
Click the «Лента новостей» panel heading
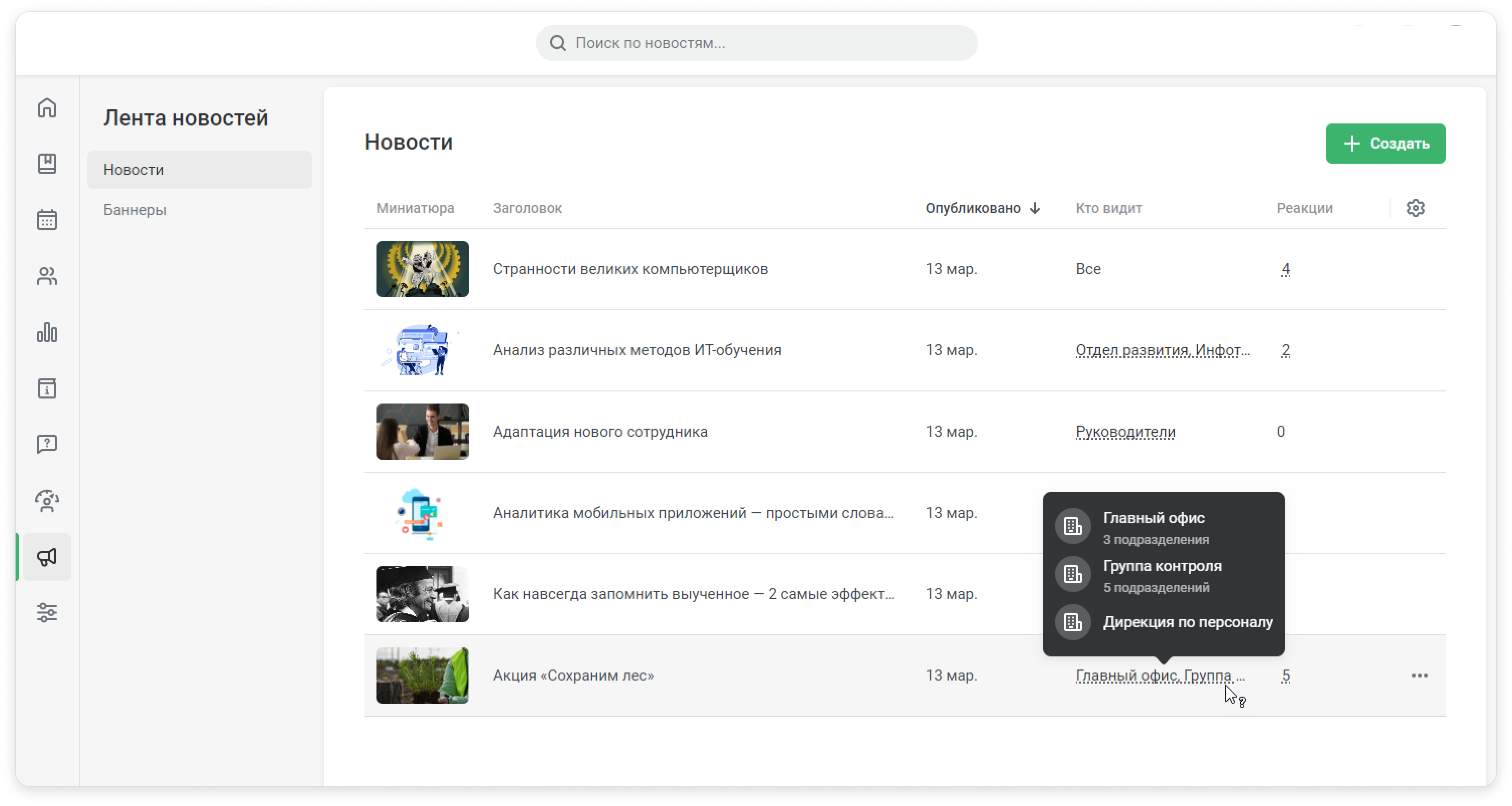point(185,118)
